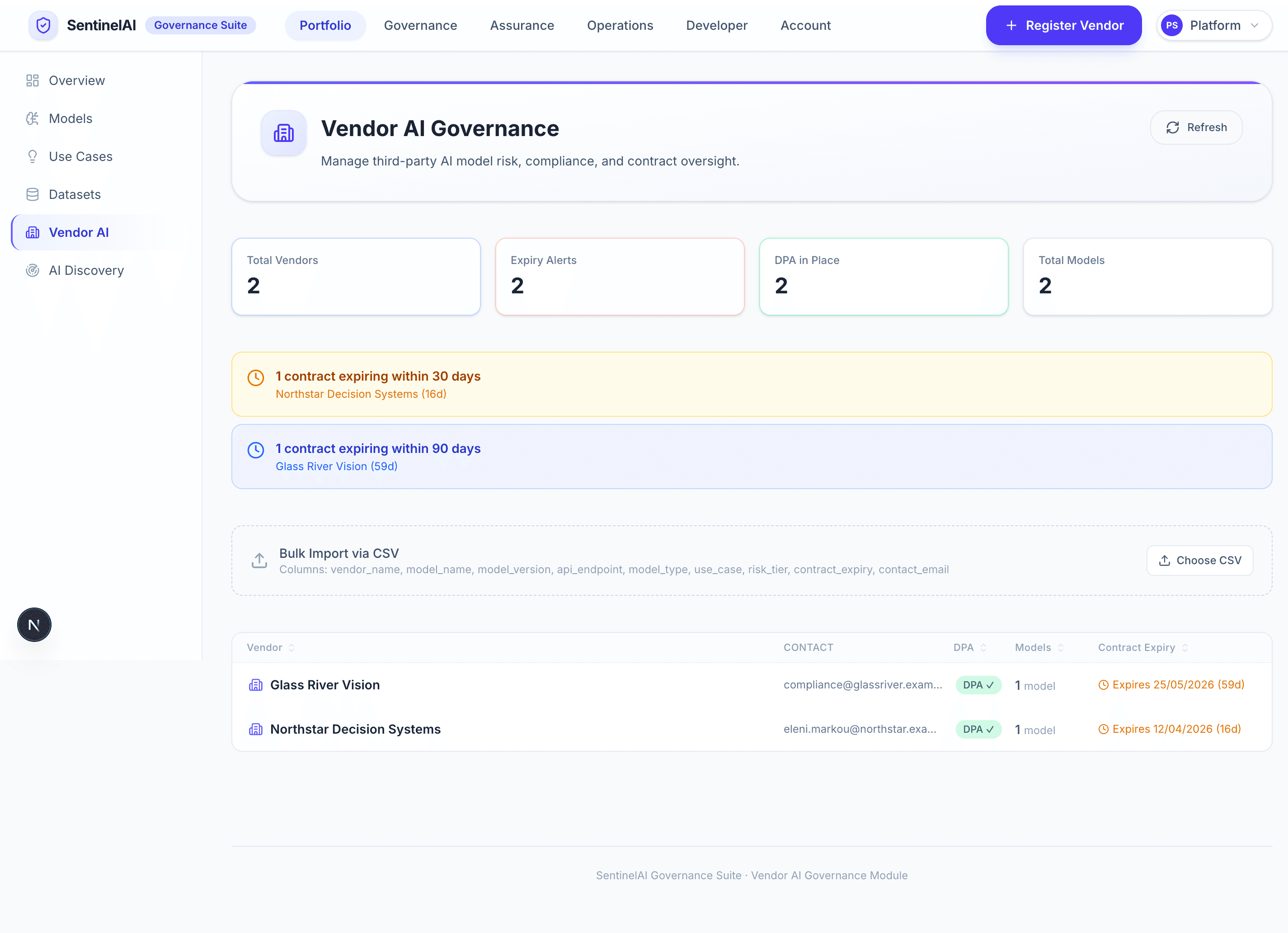The height and width of the screenshot is (933, 1288).
Task: Click the upload icon in Bulk Import panel
Action: point(259,560)
